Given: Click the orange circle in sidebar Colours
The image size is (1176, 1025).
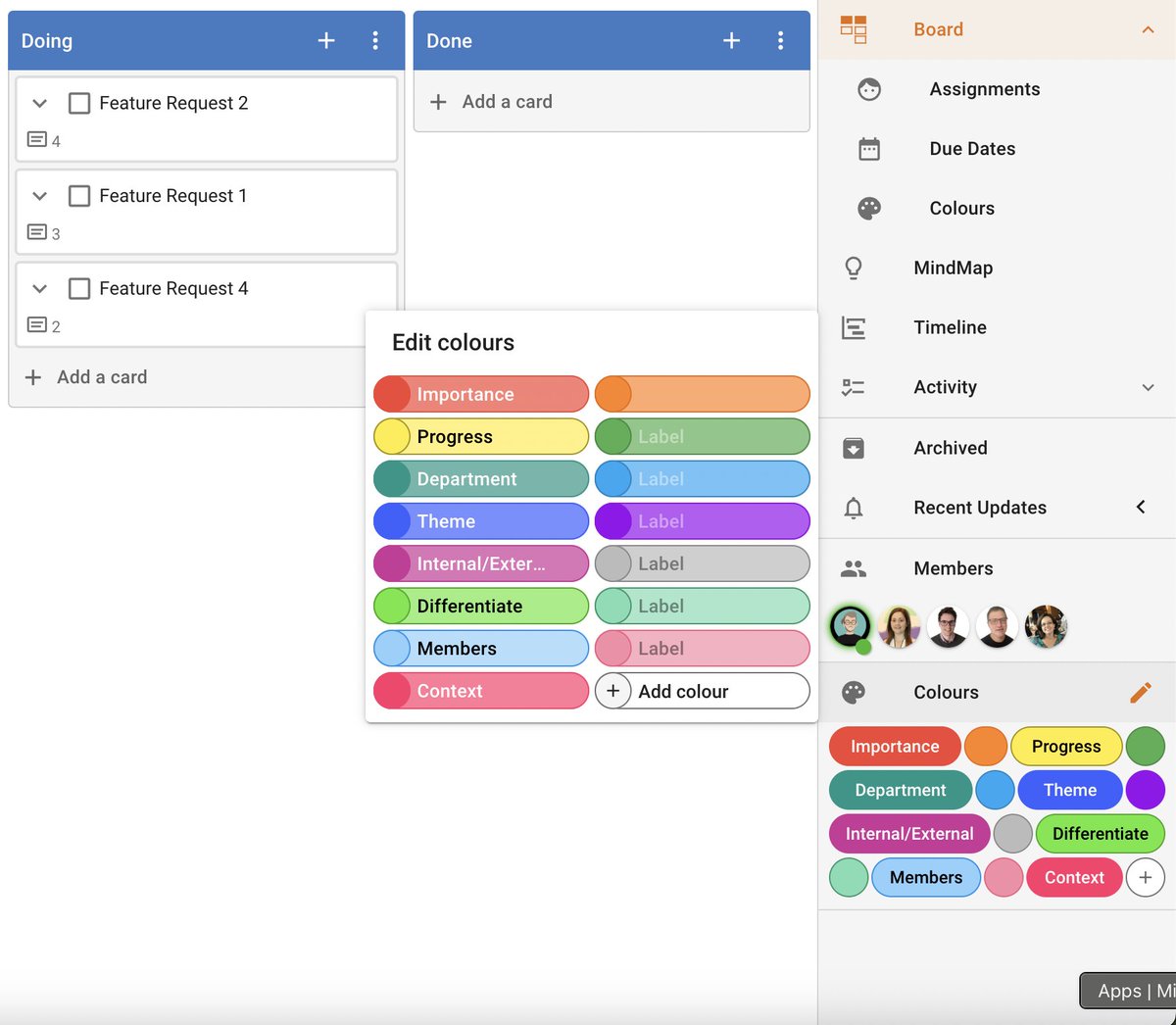Looking at the screenshot, I should tap(986, 746).
